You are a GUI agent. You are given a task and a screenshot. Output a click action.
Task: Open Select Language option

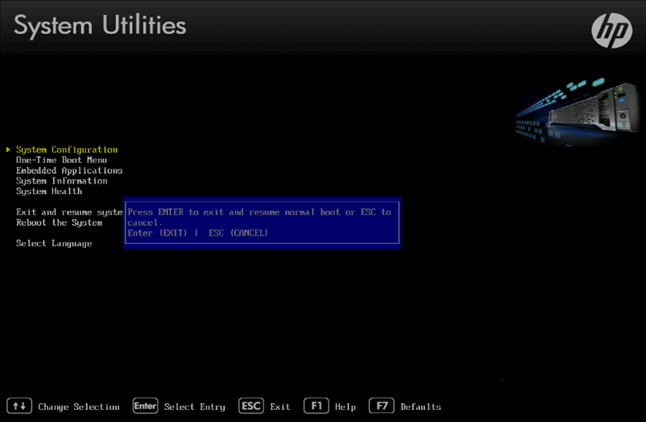point(54,244)
